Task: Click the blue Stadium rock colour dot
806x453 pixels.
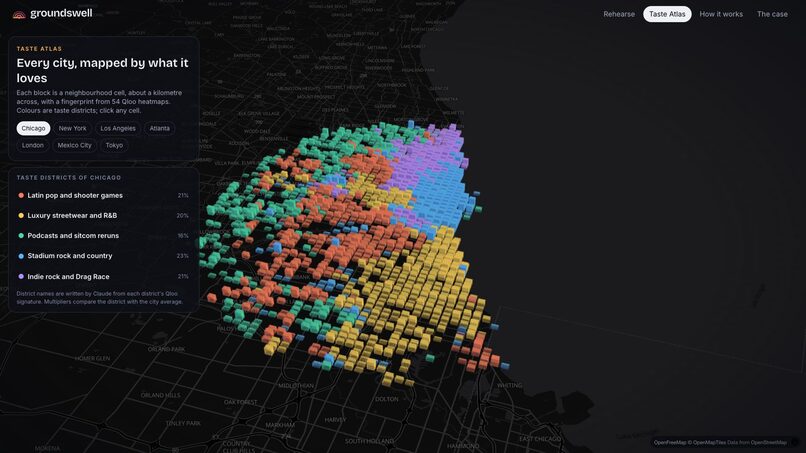Action: click(21, 256)
